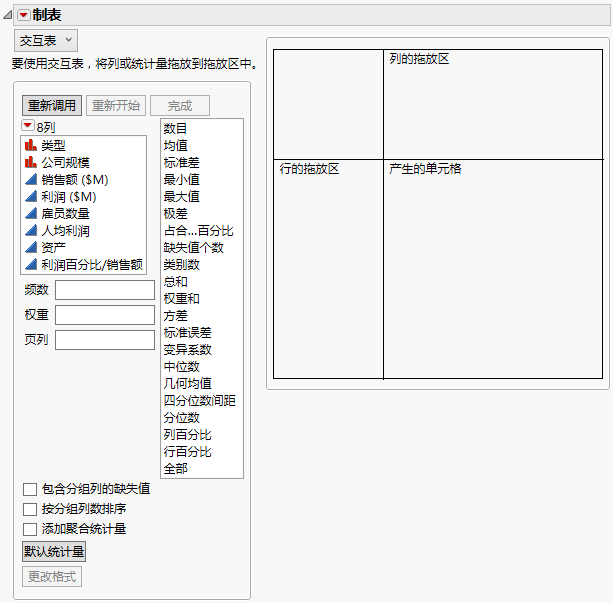Click the continuous icon beside 雇员数量

click(x=31, y=213)
